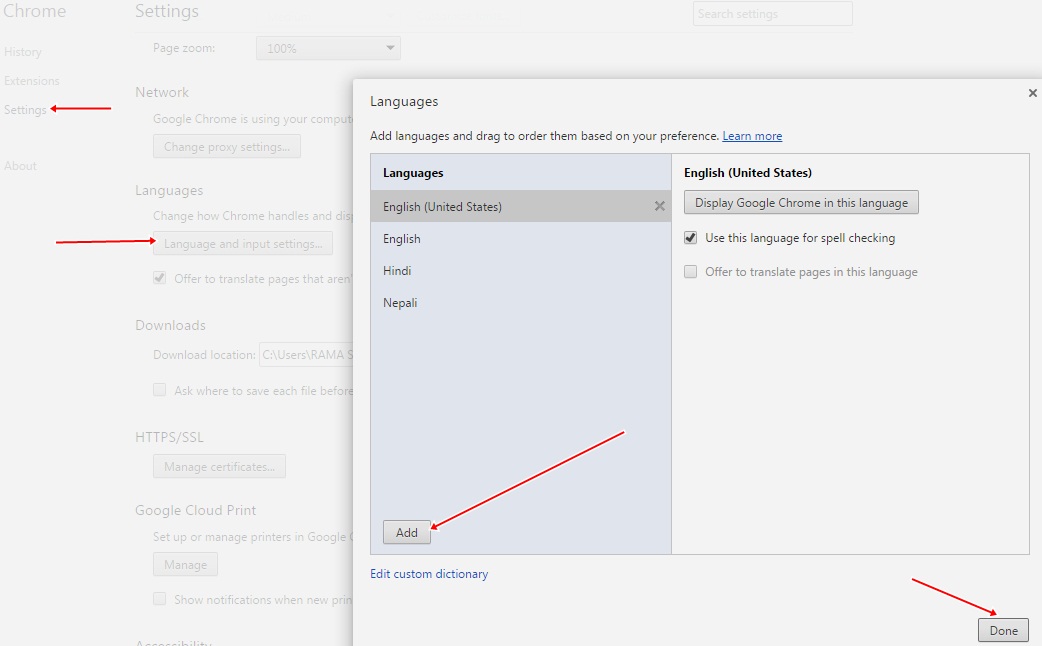Enable 'Use this language for spell checking'
Viewport: 1042px width, 646px height.
tap(689, 238)
